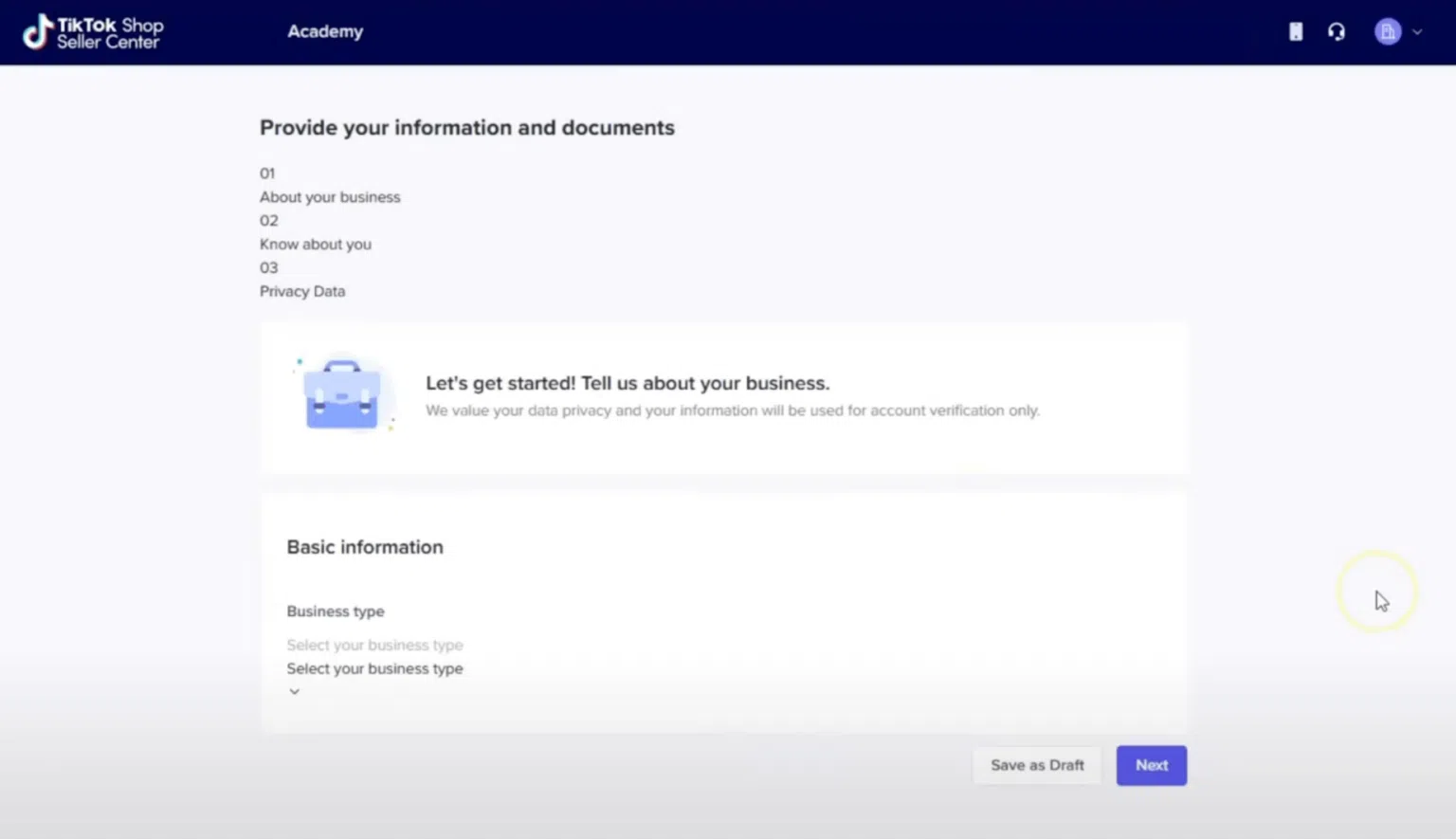The image size is (1456, 839).
Task: Open the headset support icon
Action: pyautogui.click(x=1337, y=32)
